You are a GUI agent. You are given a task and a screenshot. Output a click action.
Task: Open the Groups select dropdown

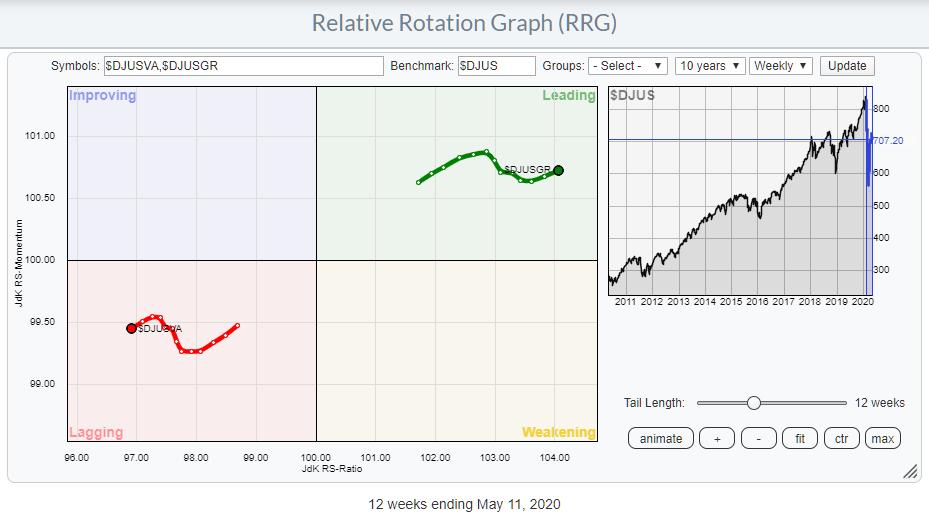628,66
